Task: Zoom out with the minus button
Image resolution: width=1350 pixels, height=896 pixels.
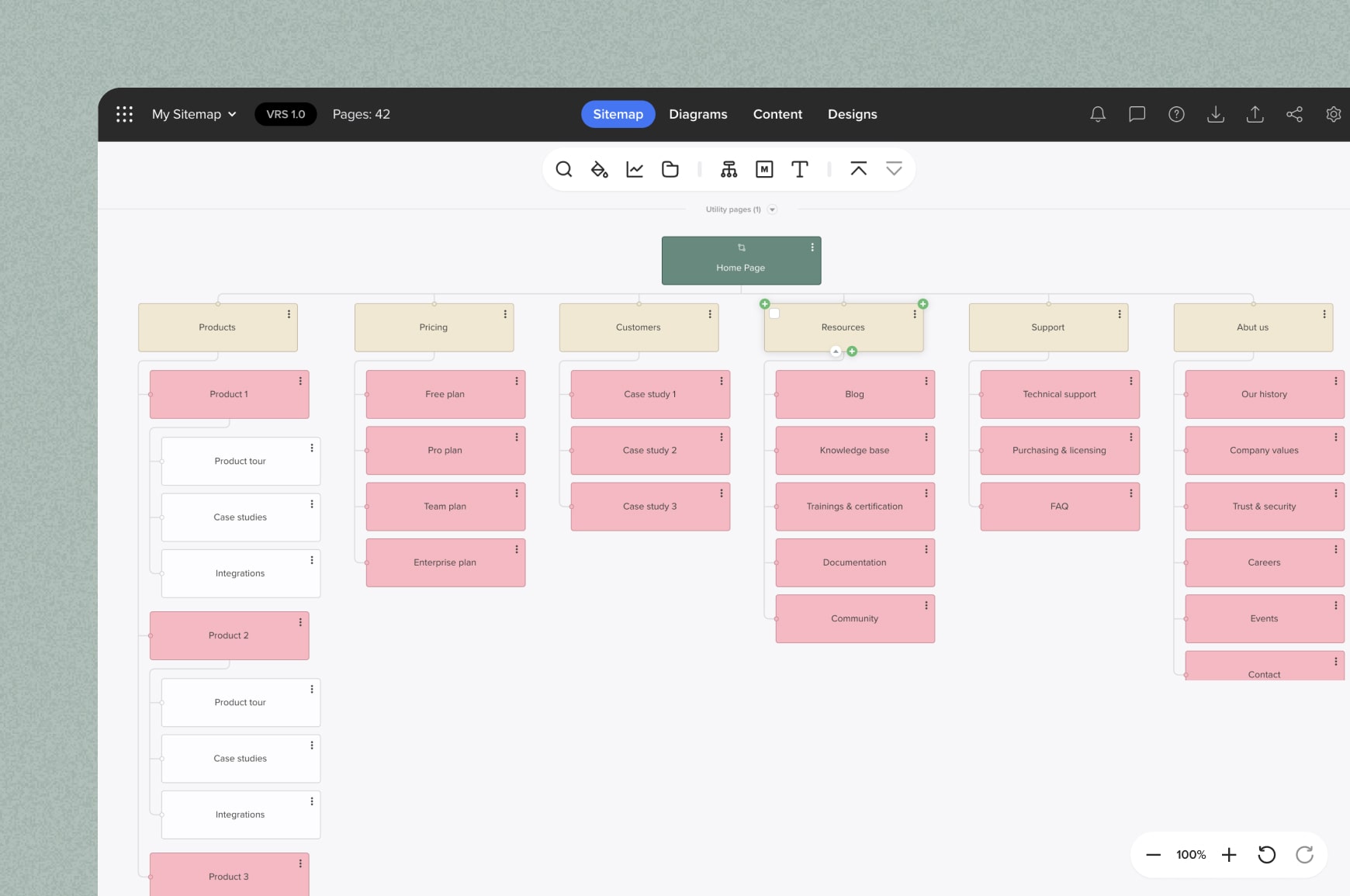Action: coord(1153,855)
